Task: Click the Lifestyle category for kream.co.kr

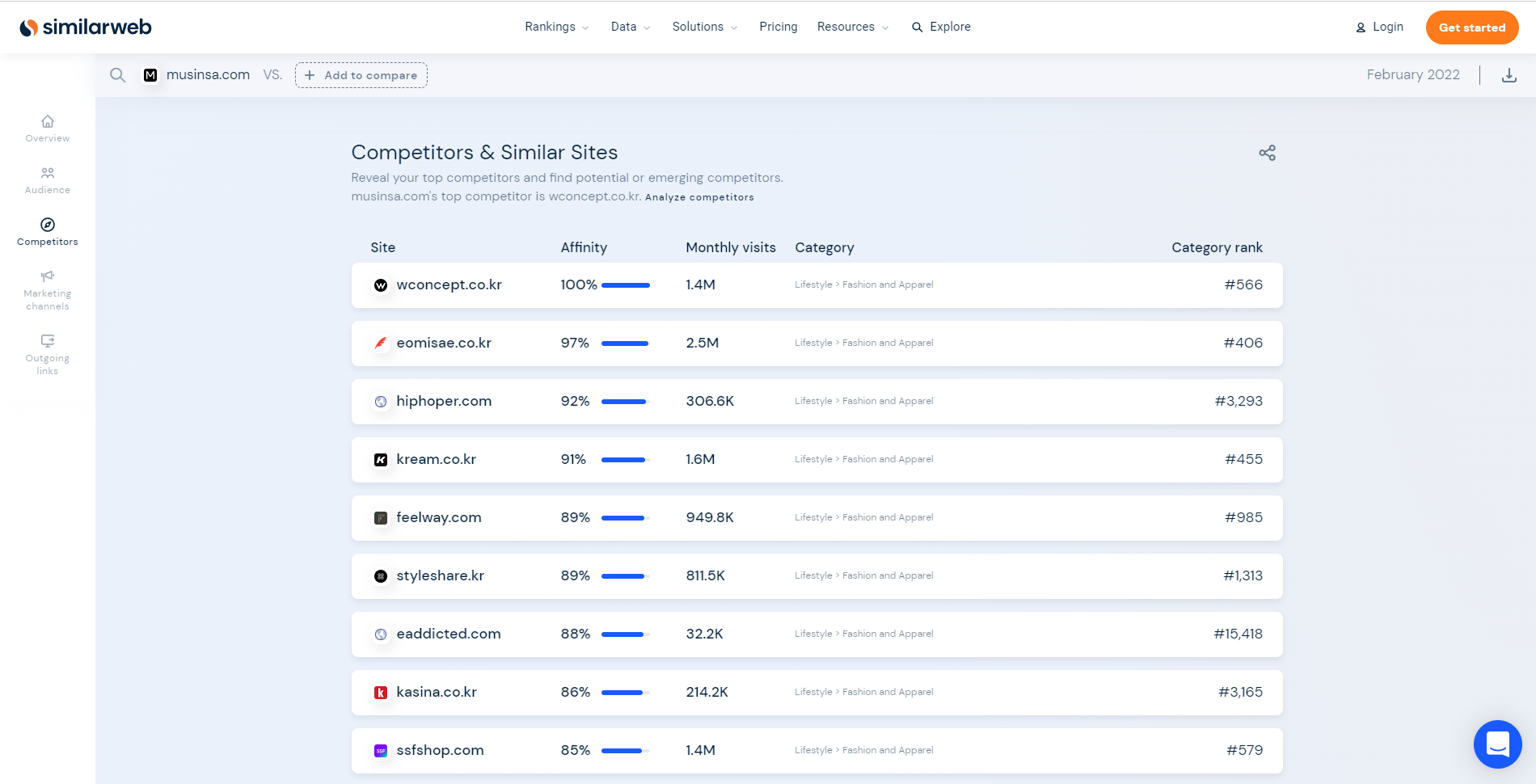Action: (813, 459)
